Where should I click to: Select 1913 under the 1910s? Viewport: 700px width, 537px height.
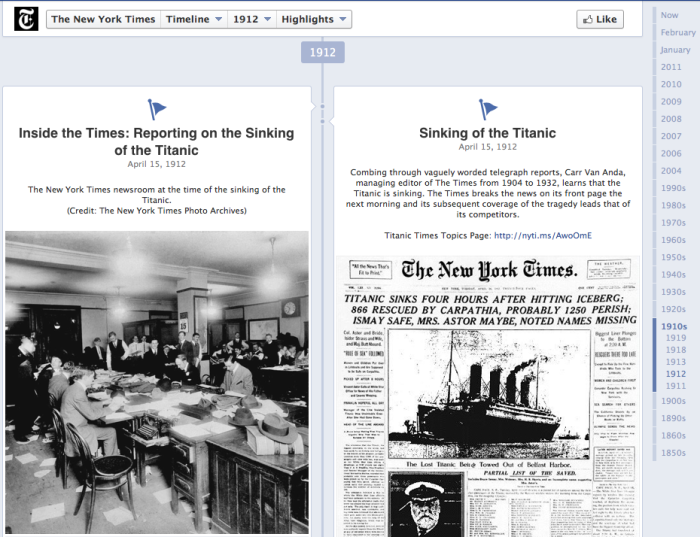tap(676, 362)
